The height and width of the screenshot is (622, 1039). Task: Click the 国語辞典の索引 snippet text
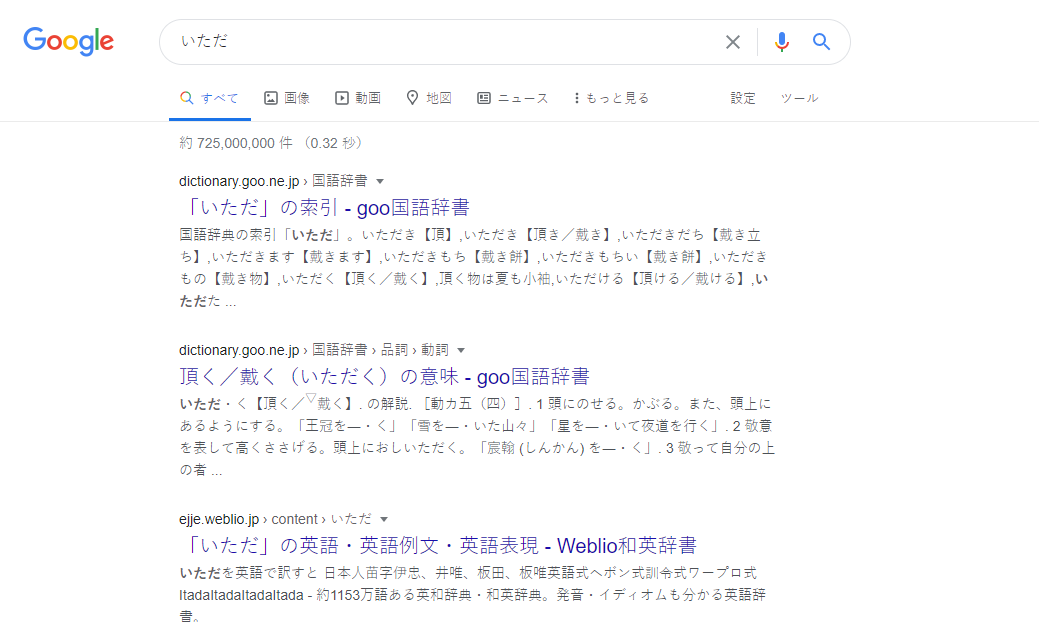click(x=474, y=268)
